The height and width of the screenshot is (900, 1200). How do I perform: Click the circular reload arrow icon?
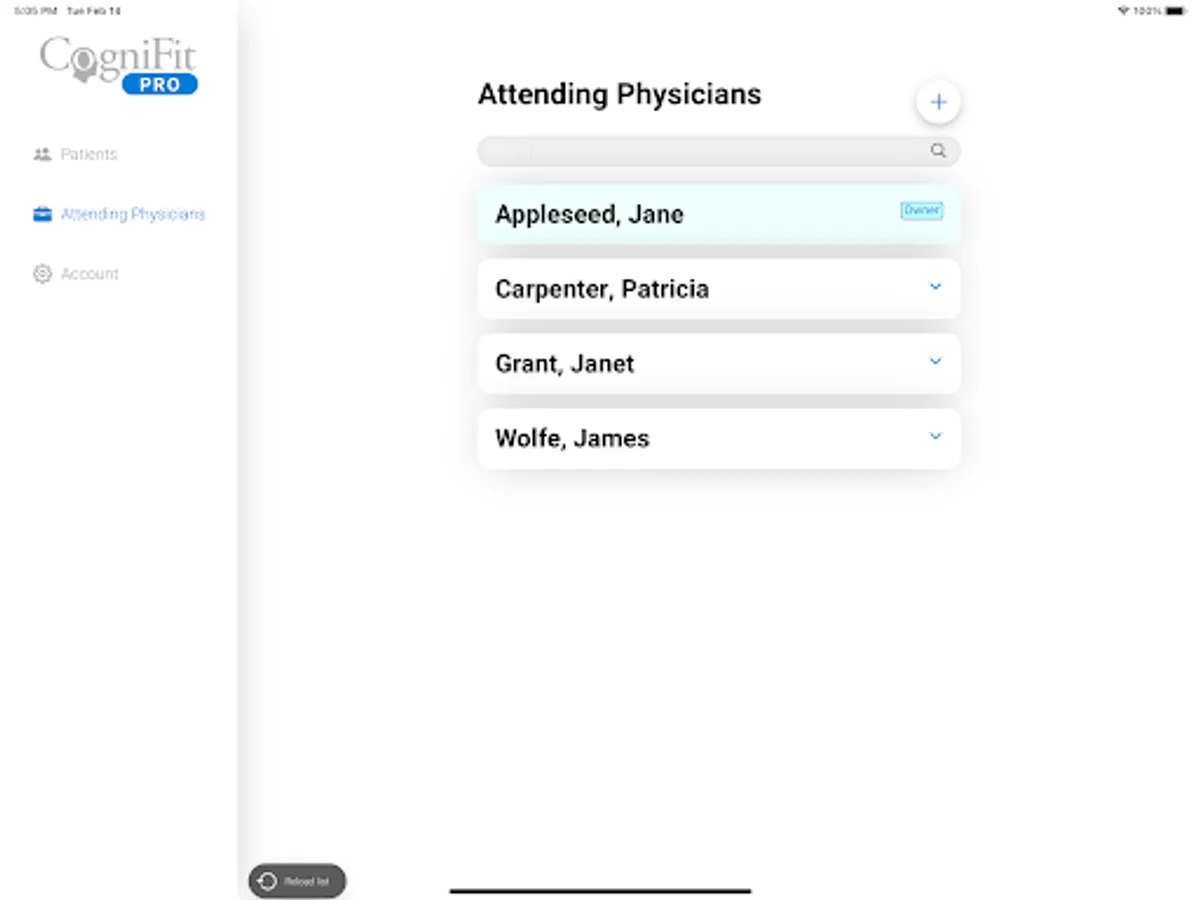point(267,881)
